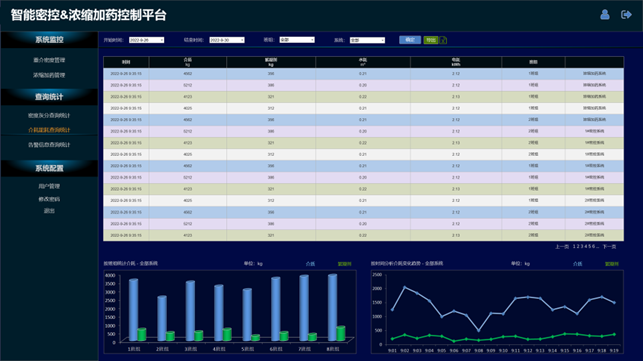Open 用户管理 in system configuration
The width and height of the screenshot is (643, 361).
pyautogui.click(x=49, y=186)
